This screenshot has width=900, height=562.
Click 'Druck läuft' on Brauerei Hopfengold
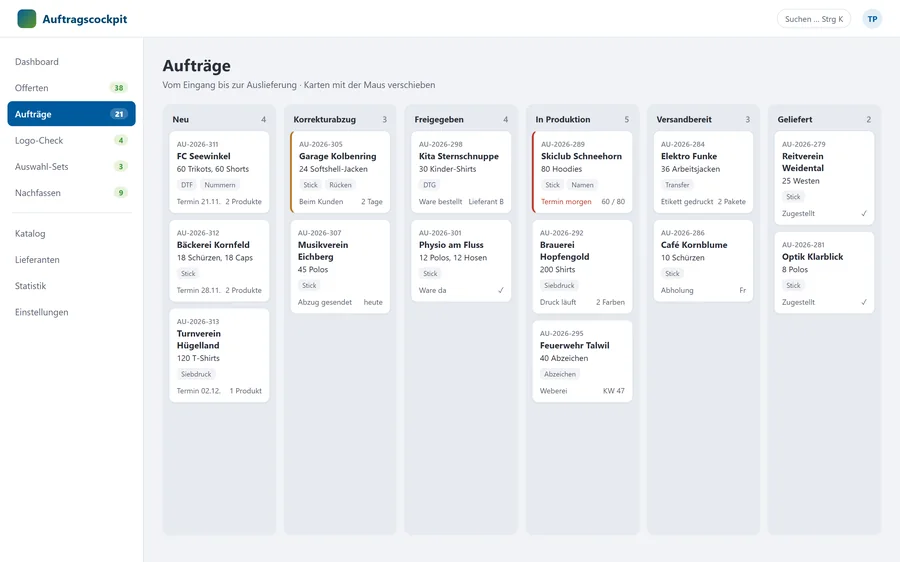pyautogui.click(x=558, y=302)
